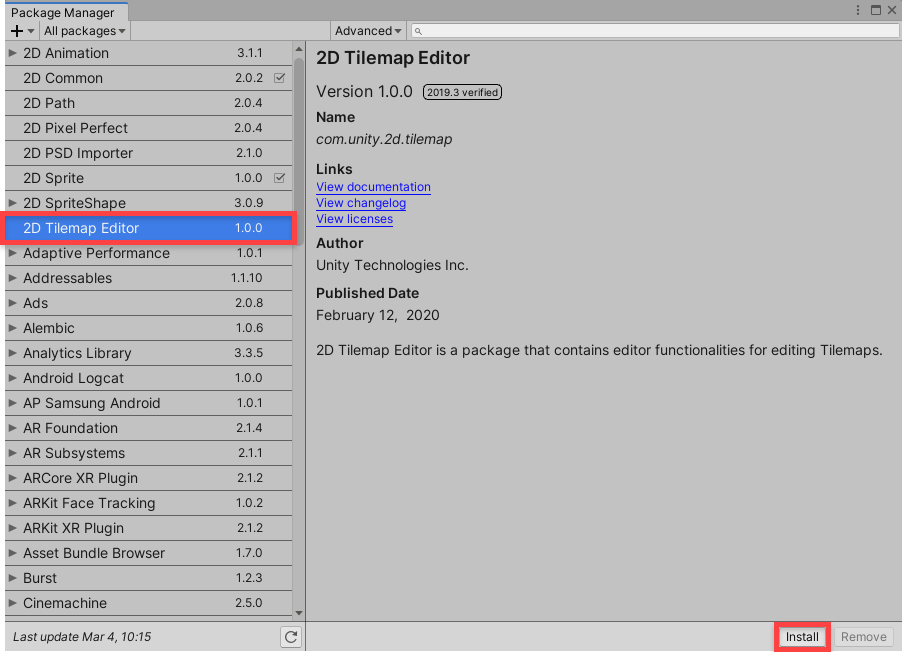The height and width of the screenshot is (652, 902).
Task: Select the 2D Tilemap Editor row
Action: point(148,228)
